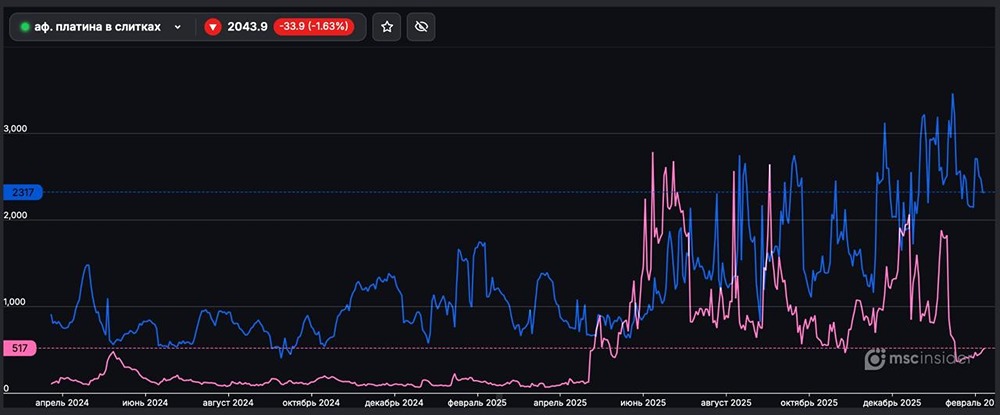Image resolution: width=1000 pixels, height=415 pixels.
Task: Click the 1,000 value axis label
Action: tap(17, 304)
